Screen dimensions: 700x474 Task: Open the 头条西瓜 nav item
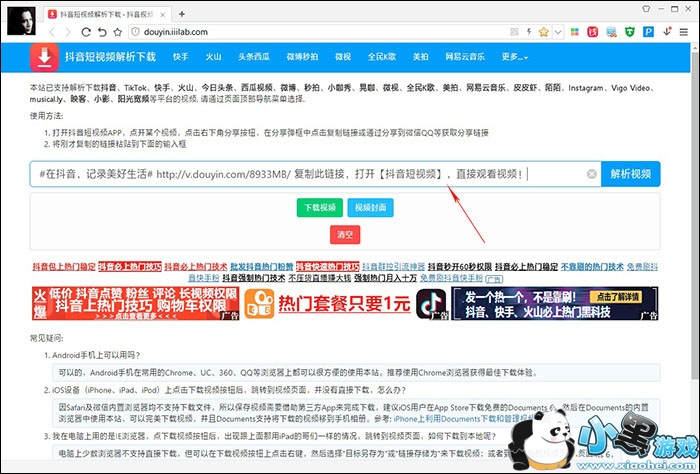pos(254,57)
